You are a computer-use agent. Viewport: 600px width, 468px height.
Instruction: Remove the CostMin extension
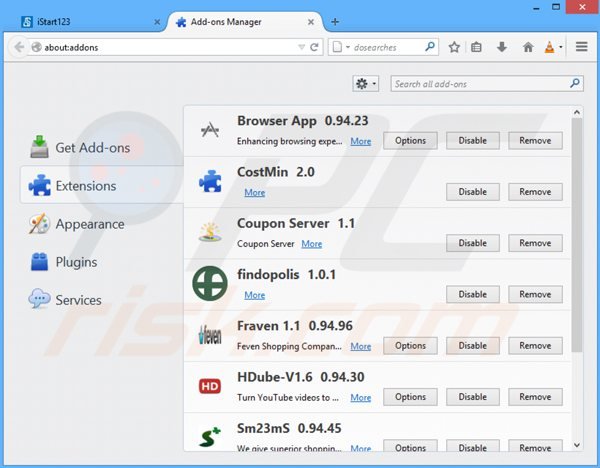click(x=535, y=192)
